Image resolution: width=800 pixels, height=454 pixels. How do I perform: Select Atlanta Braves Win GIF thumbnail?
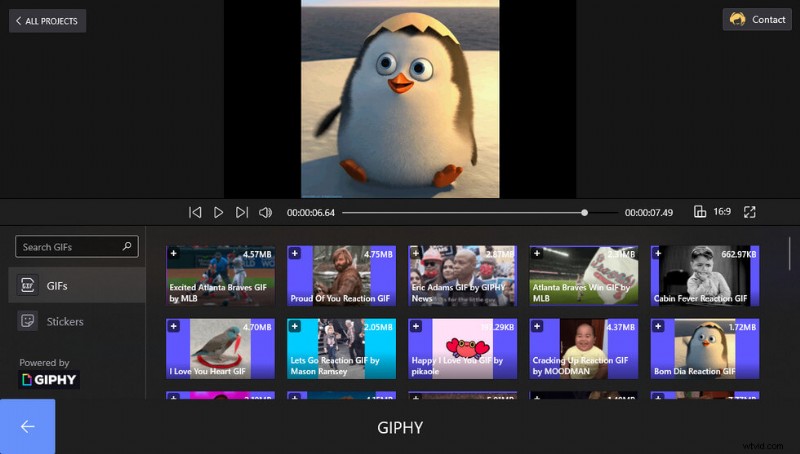(584, 276)
